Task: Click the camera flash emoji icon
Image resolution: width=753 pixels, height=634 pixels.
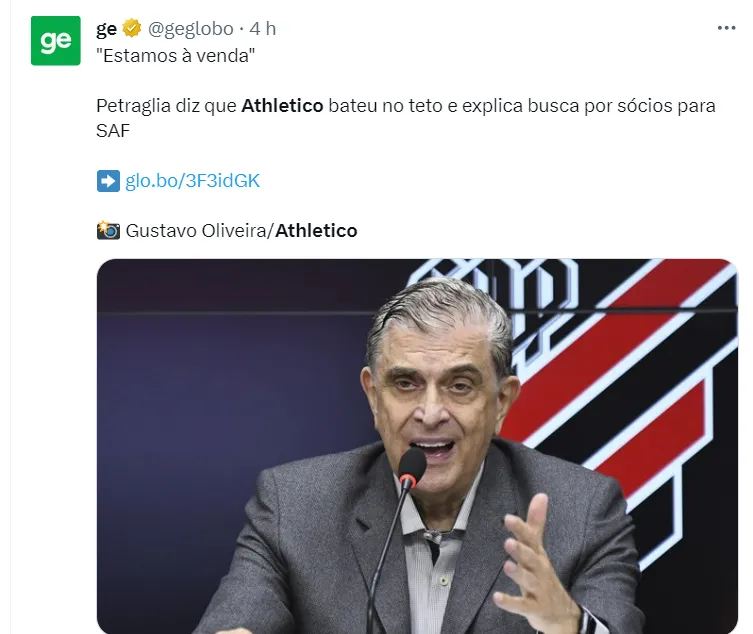Action: pos(108,231)
